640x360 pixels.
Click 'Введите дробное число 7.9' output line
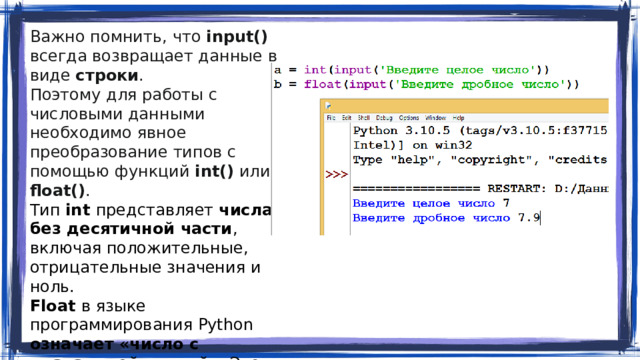point(447,218)
